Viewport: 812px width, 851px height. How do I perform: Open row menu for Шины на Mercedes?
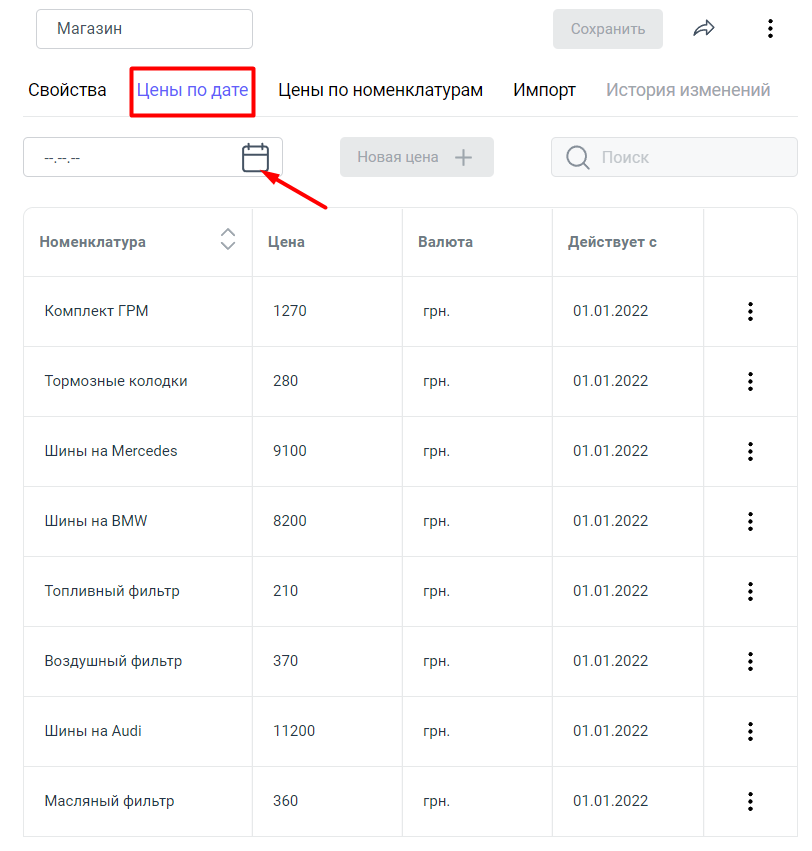(750, 451)
